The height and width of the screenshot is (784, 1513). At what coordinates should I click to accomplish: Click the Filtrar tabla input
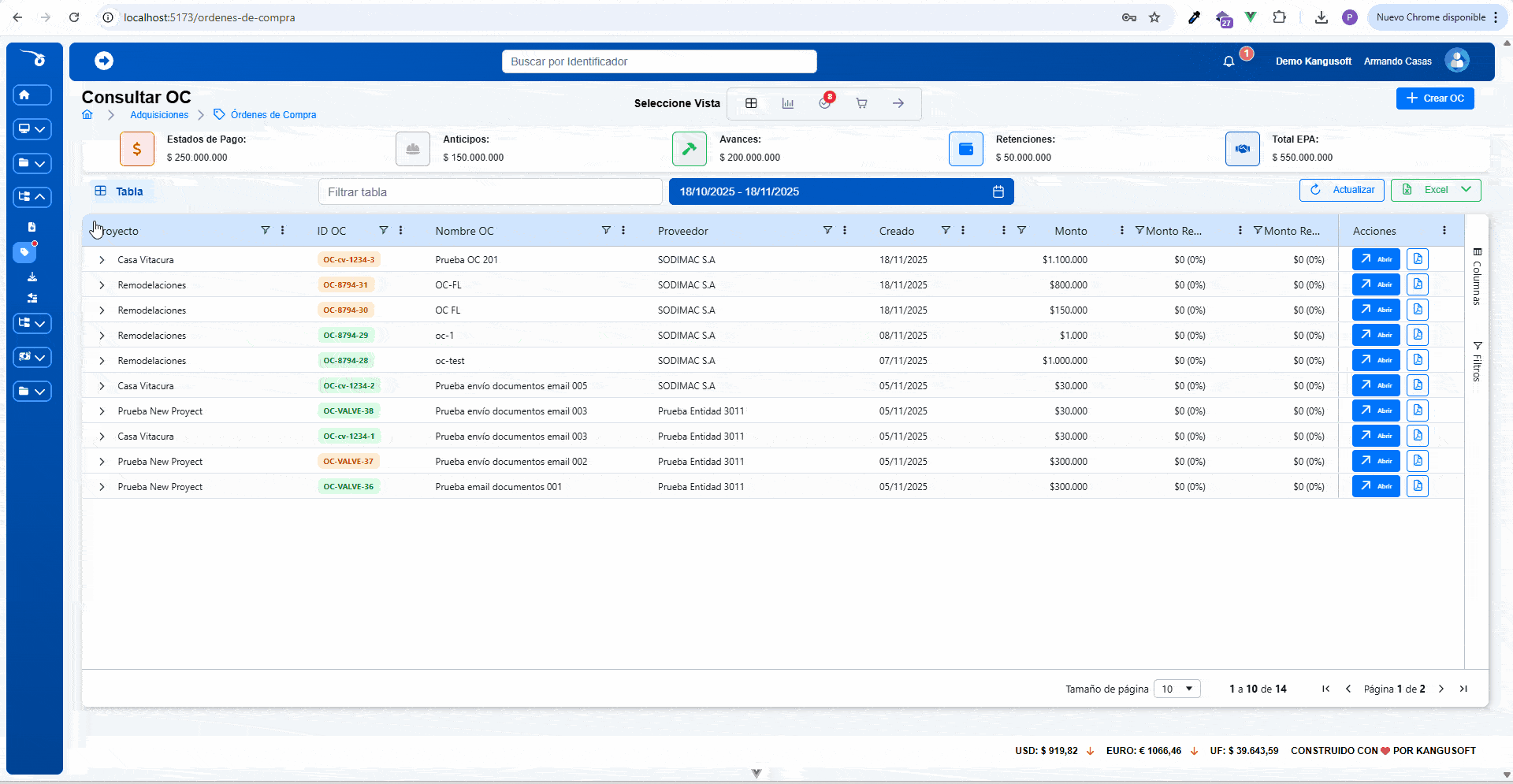[490, 191]
